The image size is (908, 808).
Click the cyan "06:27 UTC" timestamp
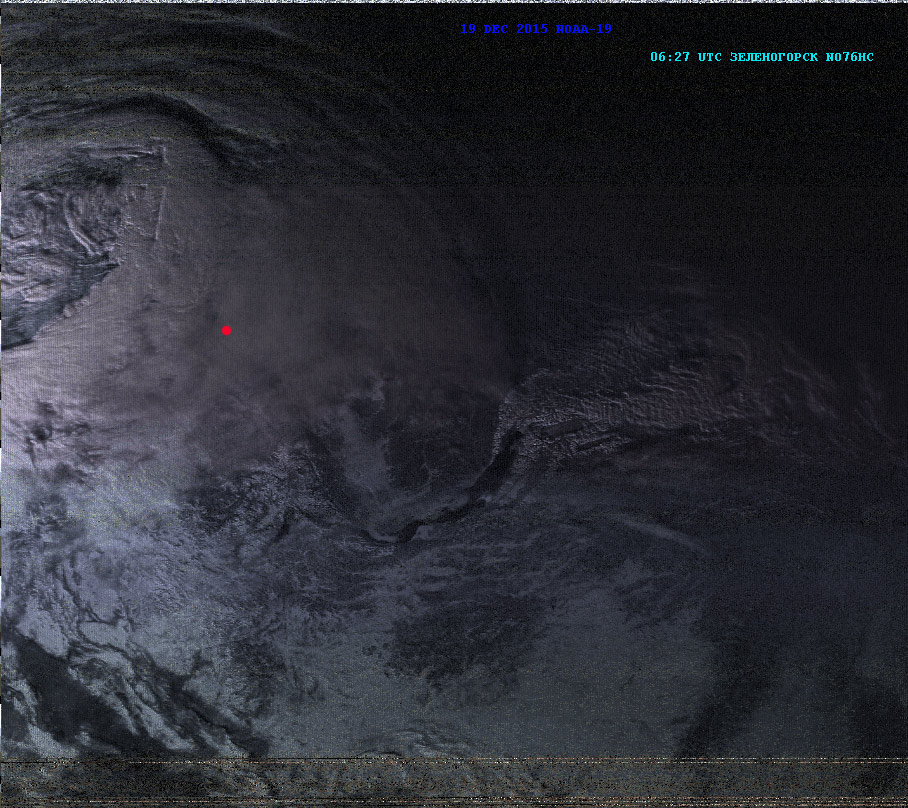[685, 57]
